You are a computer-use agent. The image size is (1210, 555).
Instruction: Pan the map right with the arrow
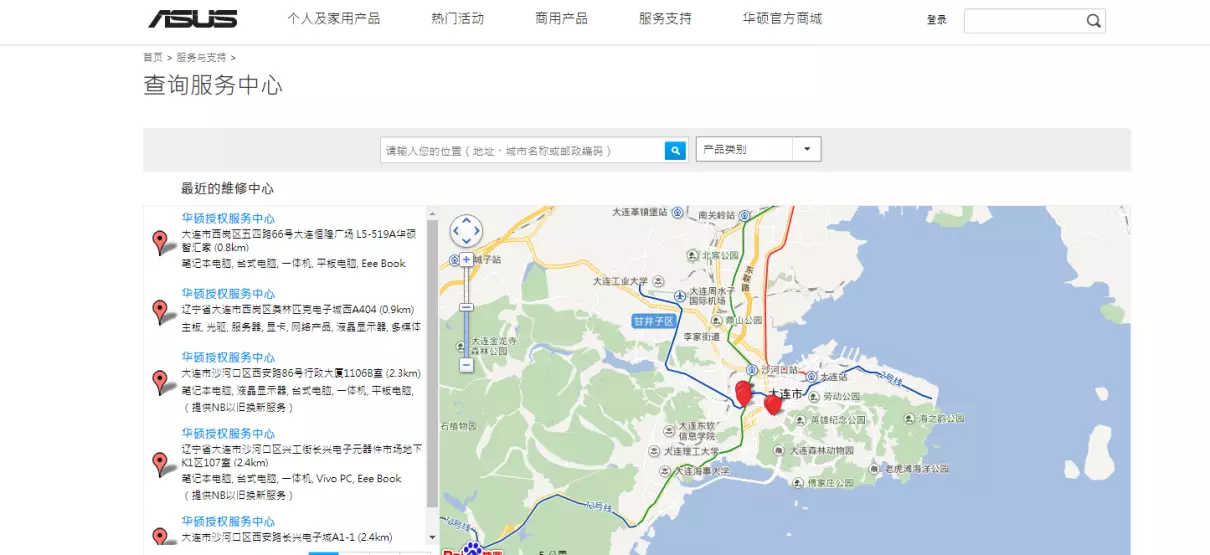click(477, 231)
